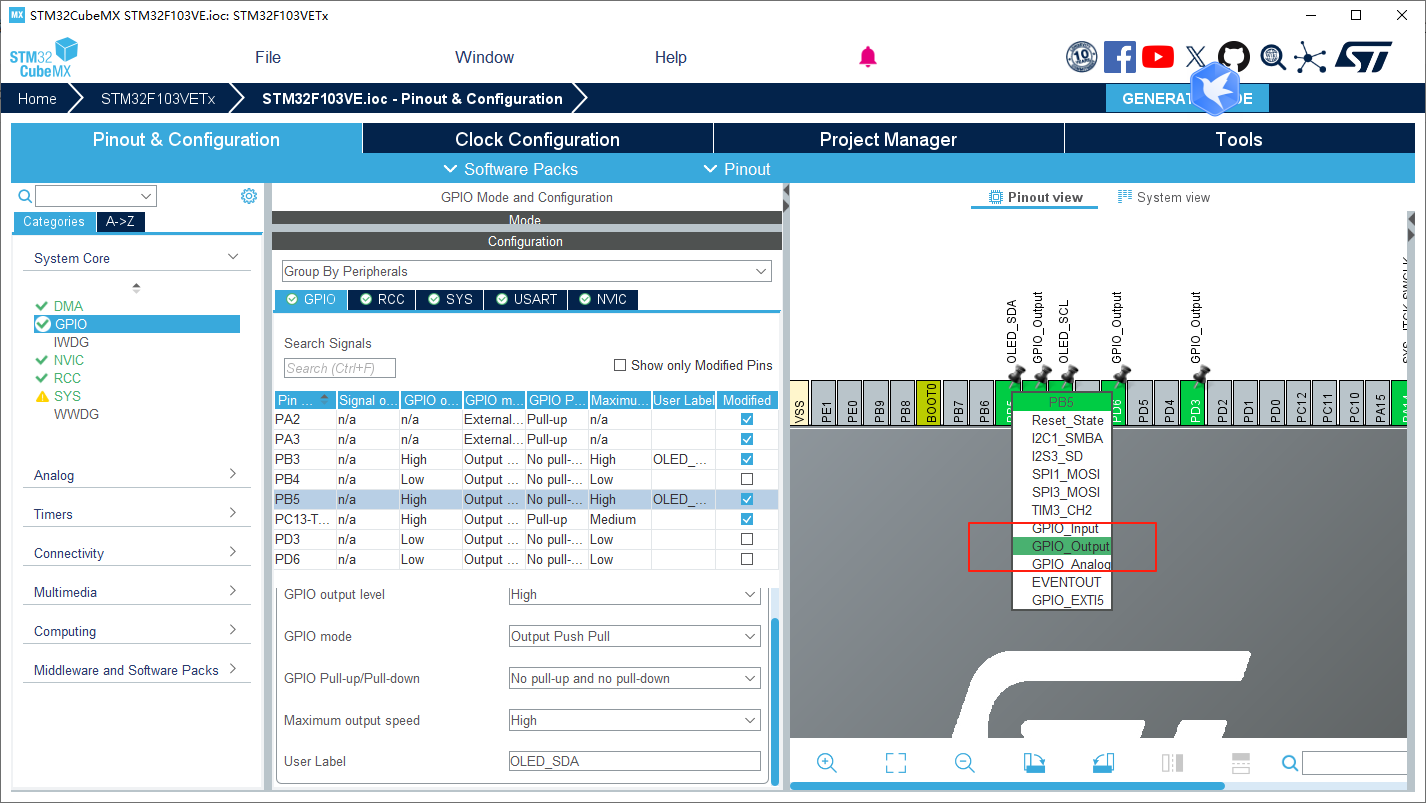This screenshot has width=1426, height=803.
Task: Click the network share icon in header
Action: click(1310, 57)
